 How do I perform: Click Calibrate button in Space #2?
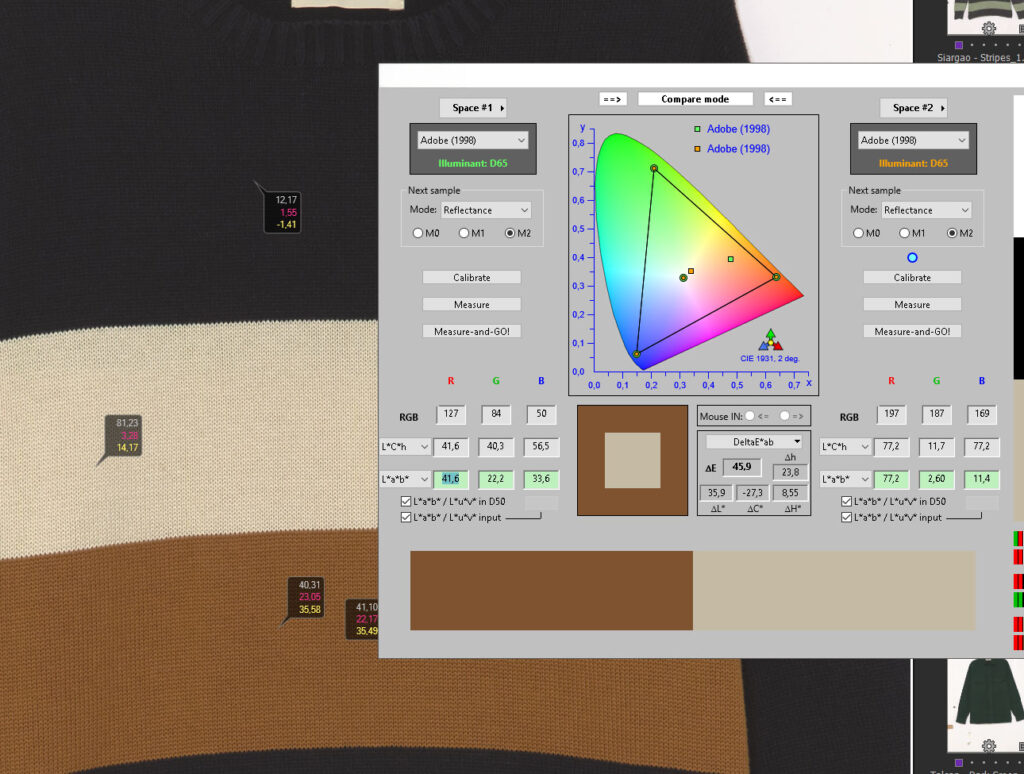911,277
